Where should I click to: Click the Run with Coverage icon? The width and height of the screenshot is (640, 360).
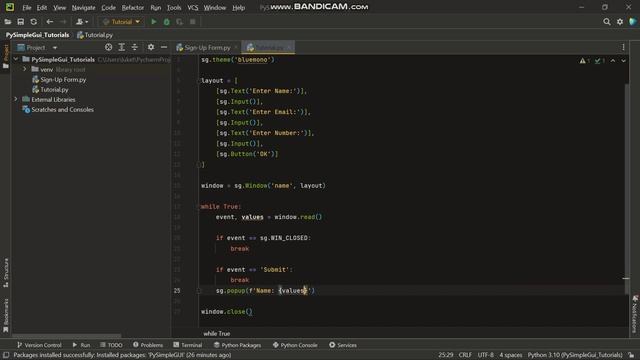pyautogui.click(x=179, y=22)
